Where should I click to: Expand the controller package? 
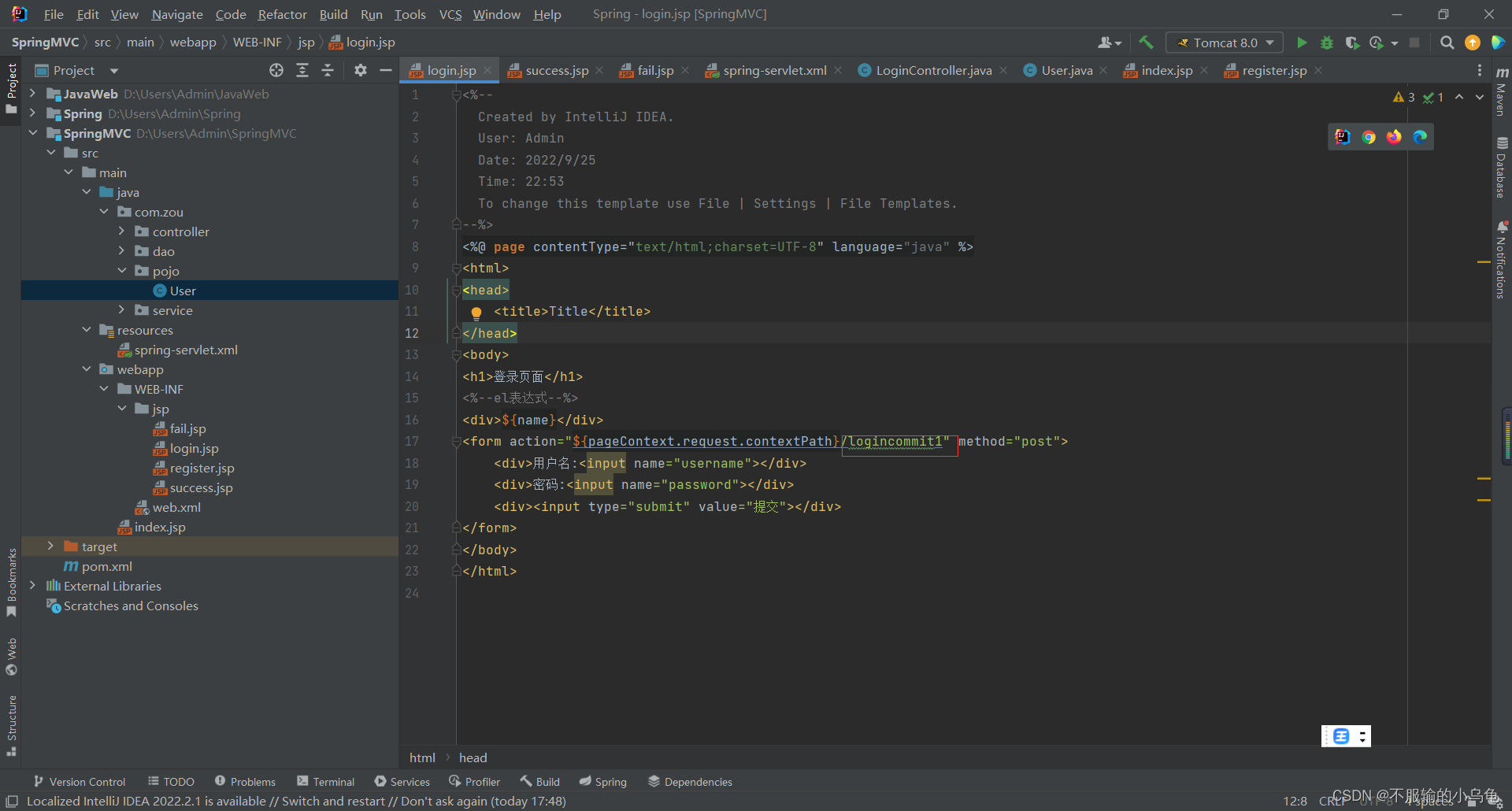pos(121,231)
